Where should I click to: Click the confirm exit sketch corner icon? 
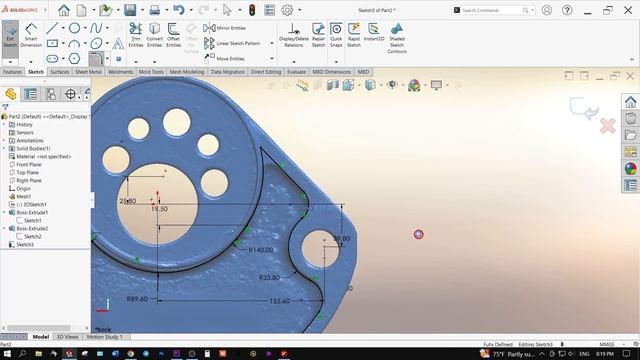[584, 108]
